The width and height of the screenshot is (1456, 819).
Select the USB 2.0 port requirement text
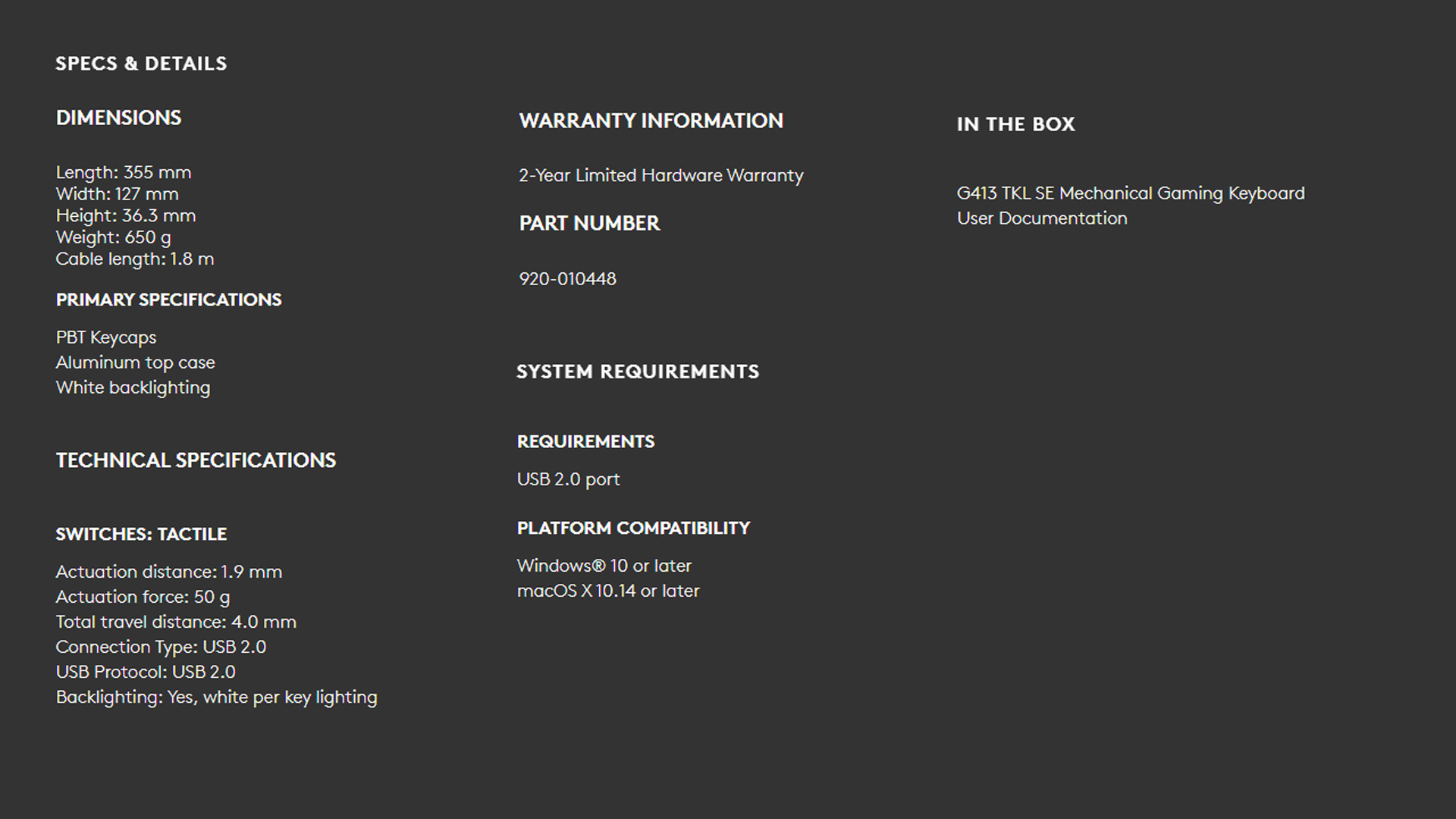569,480
